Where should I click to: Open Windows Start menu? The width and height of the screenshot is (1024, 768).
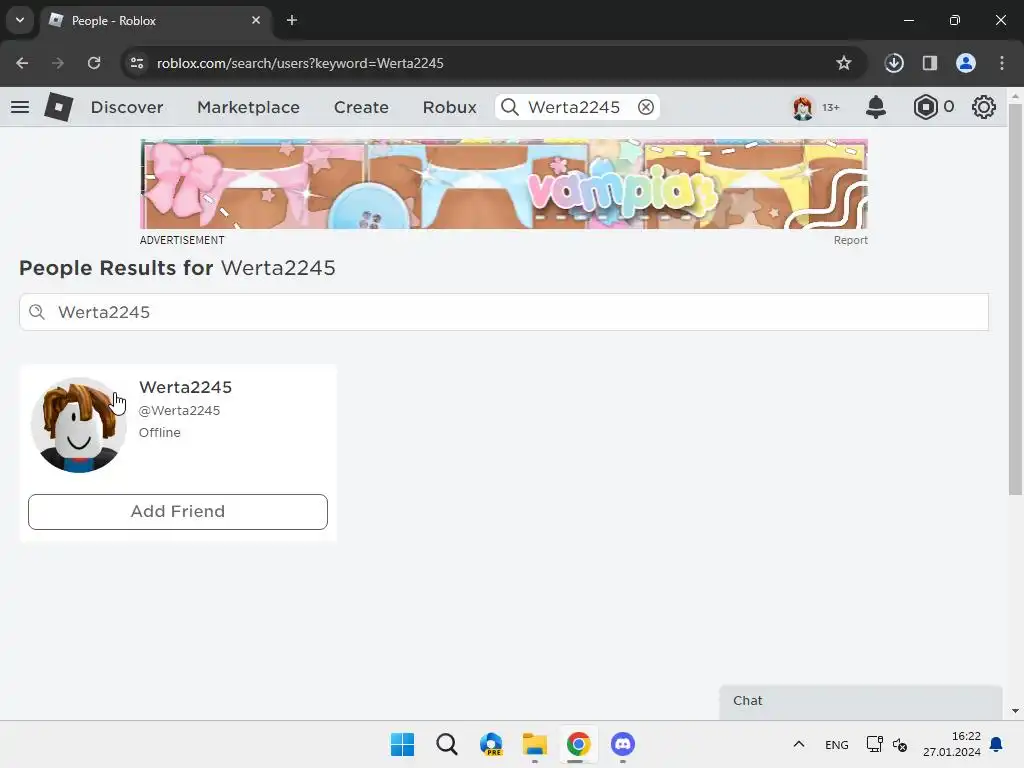pos(402,744)
